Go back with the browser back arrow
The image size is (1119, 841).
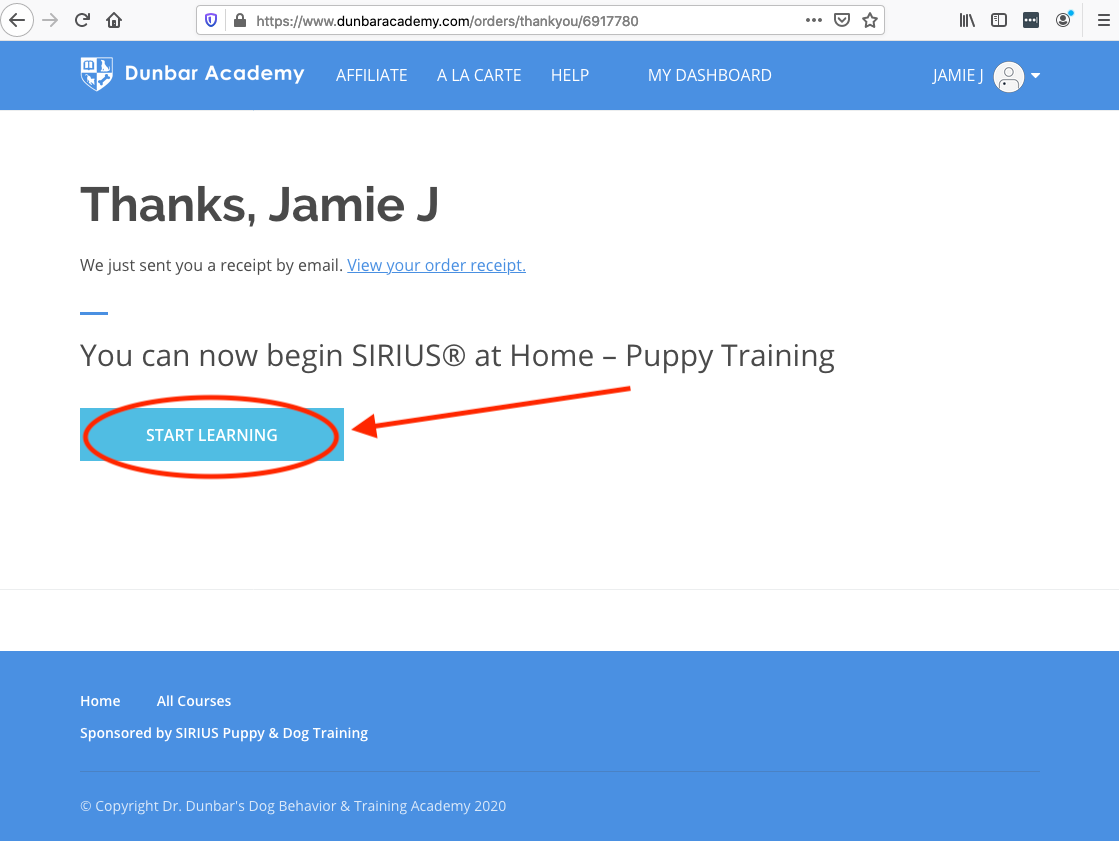click(17, 20)
